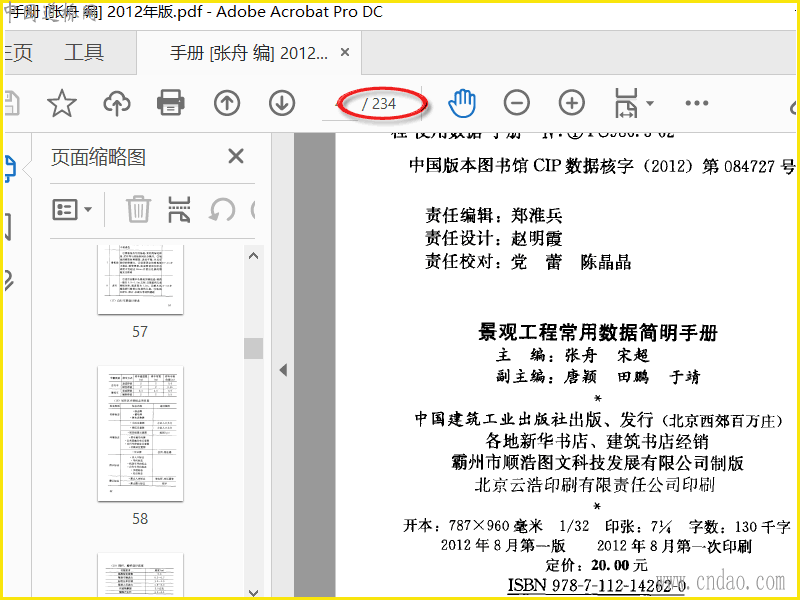The width and height of the screenshot is (800, 600).
Task: Go to next page with down arrow
Action: coord(282,103)
